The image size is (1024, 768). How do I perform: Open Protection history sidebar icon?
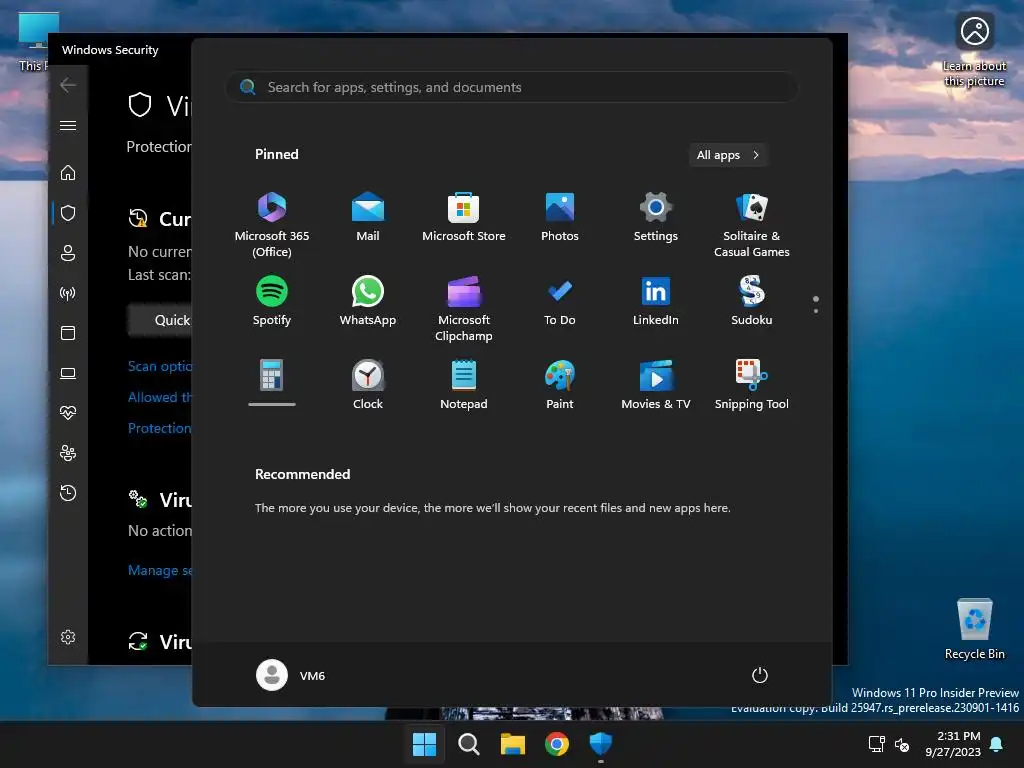coord(68,492)
